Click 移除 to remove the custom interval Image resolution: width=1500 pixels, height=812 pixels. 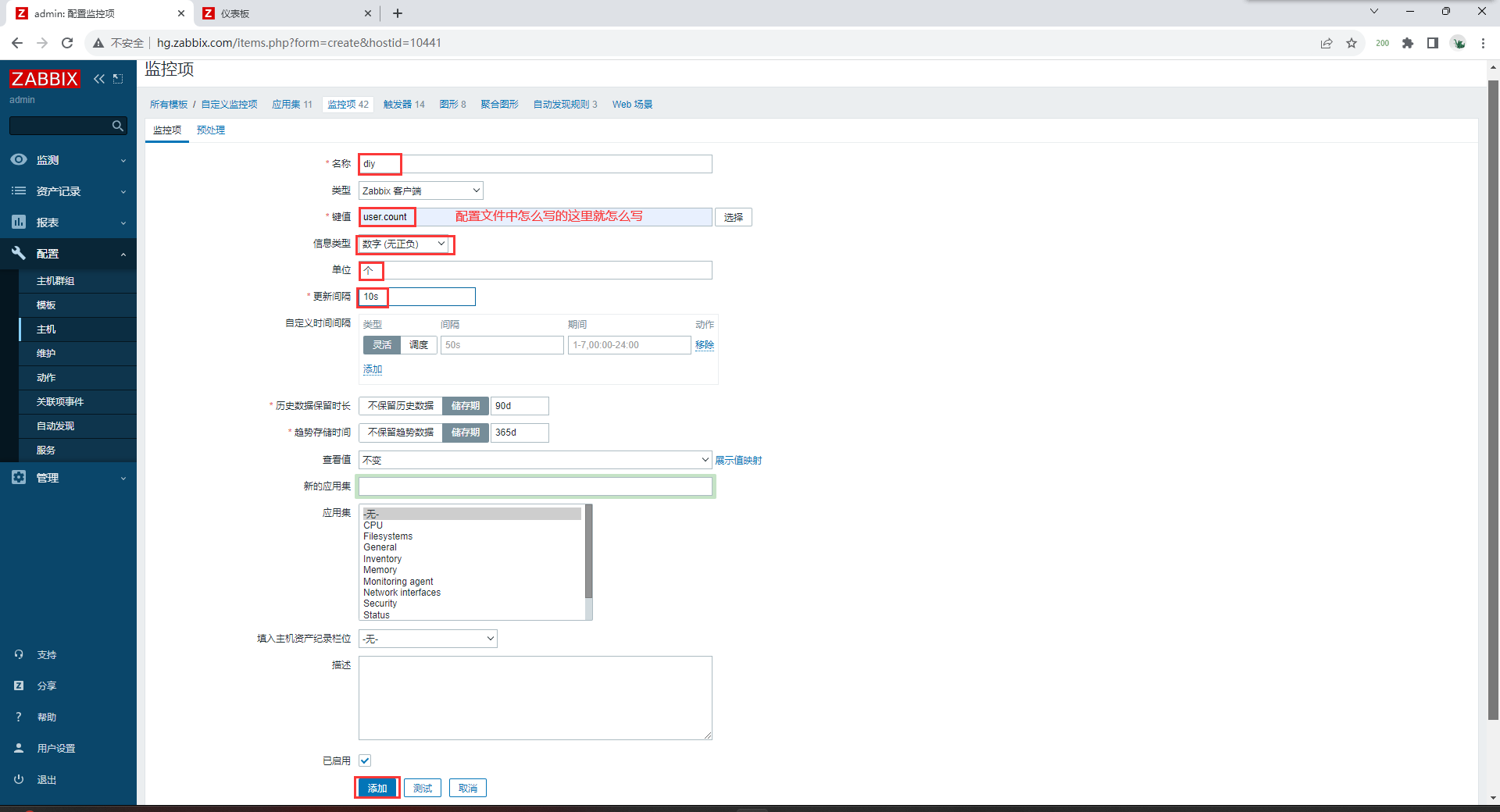coord(705,345)
